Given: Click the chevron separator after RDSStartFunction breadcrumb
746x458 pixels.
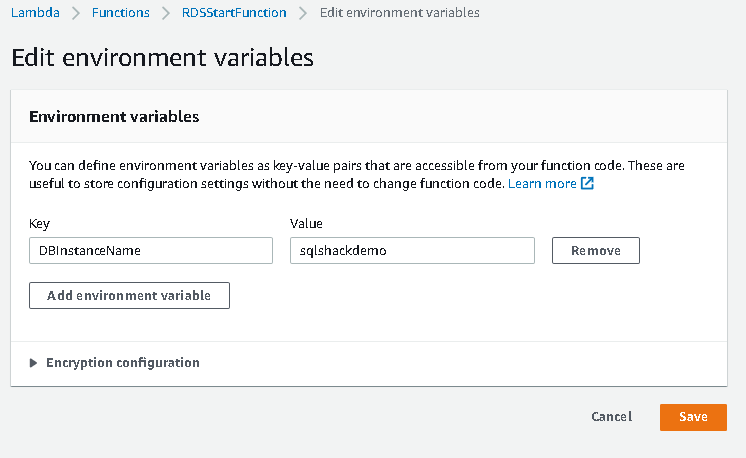Looking at the screenshot, I should coord(302,13).
